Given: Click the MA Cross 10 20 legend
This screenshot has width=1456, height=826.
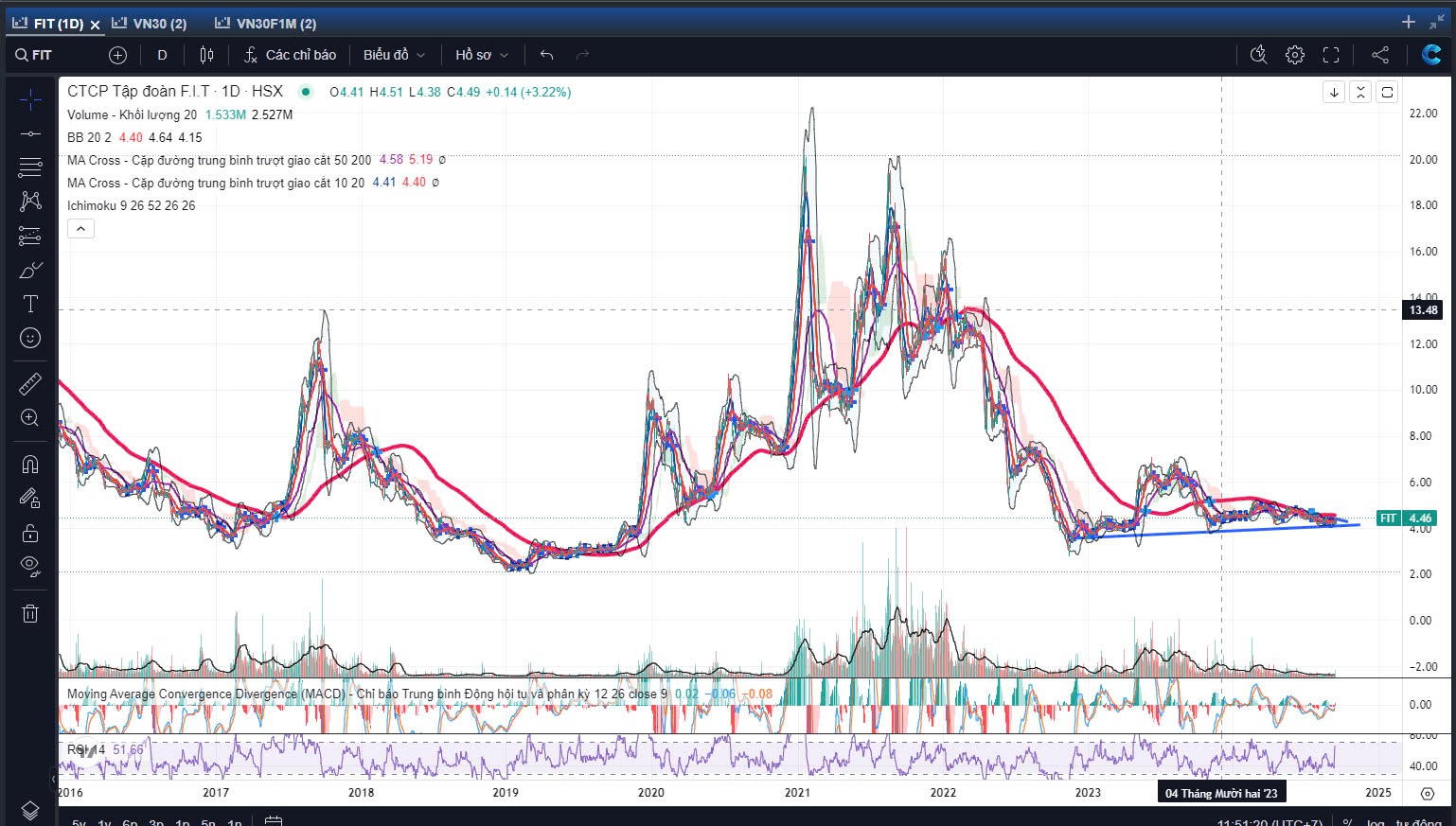Looking at the screenshot, I should pos(215,183).
